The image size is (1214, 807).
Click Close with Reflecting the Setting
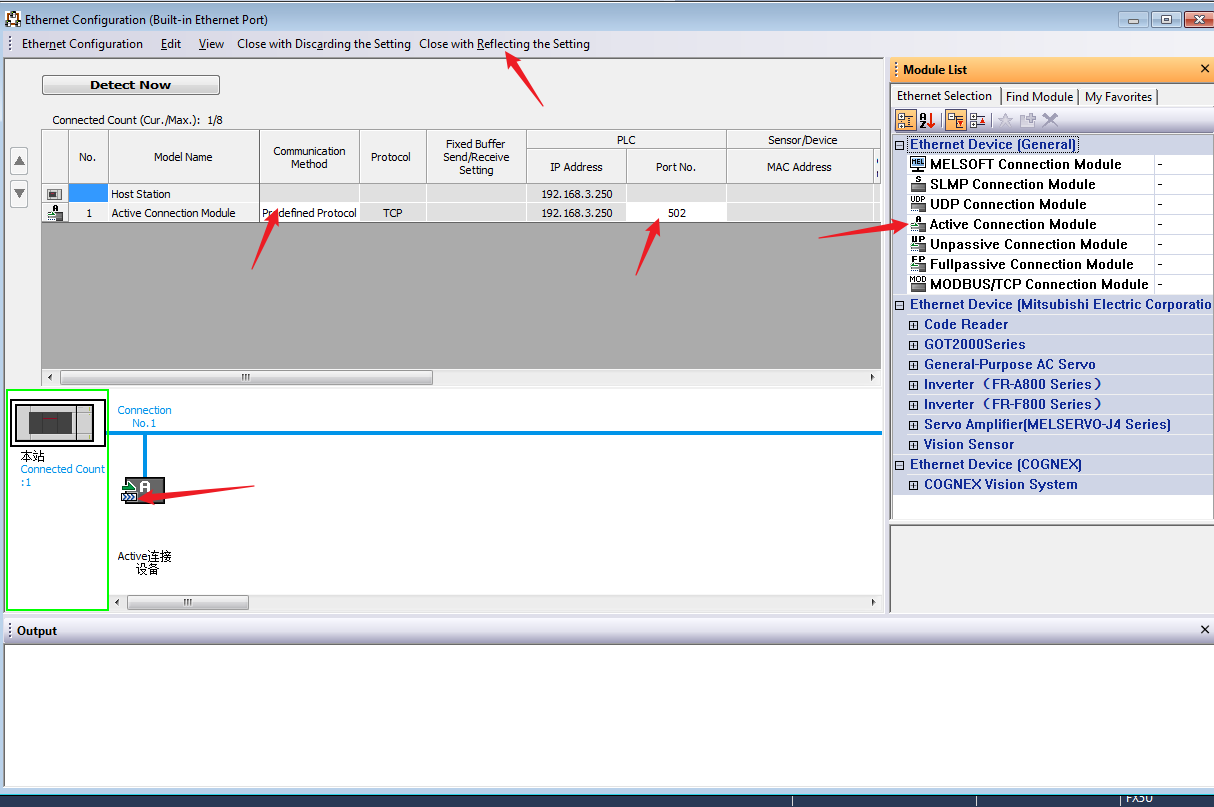pos(504,44)
